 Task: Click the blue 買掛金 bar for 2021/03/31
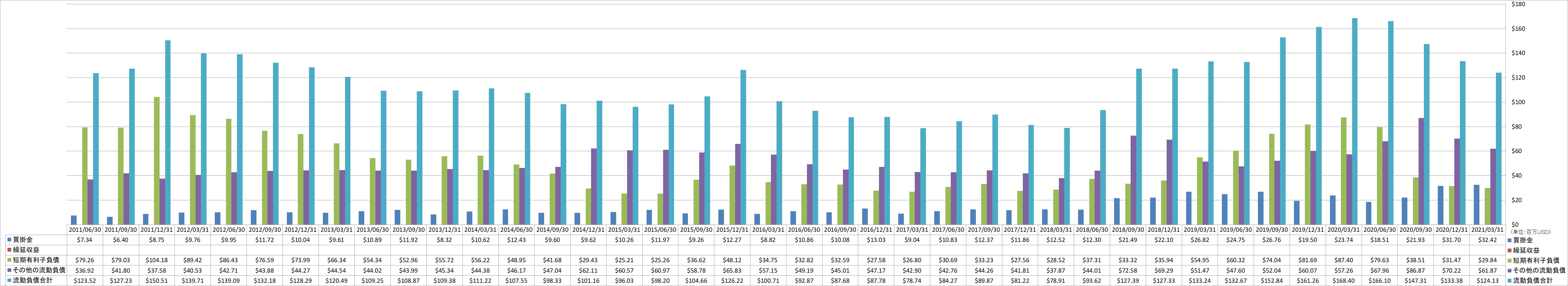pos(1476,205)
